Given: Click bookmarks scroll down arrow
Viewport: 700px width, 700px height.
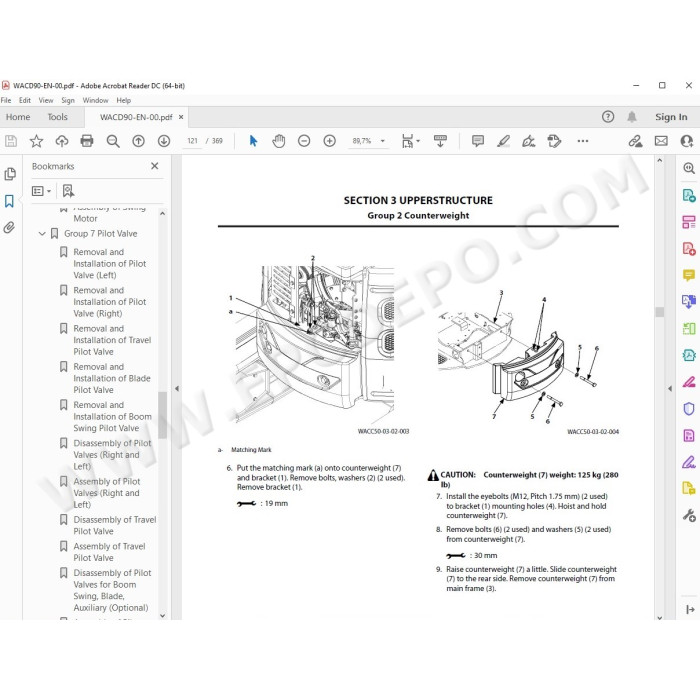Looking at the screenshot, I should pos(162,616).
